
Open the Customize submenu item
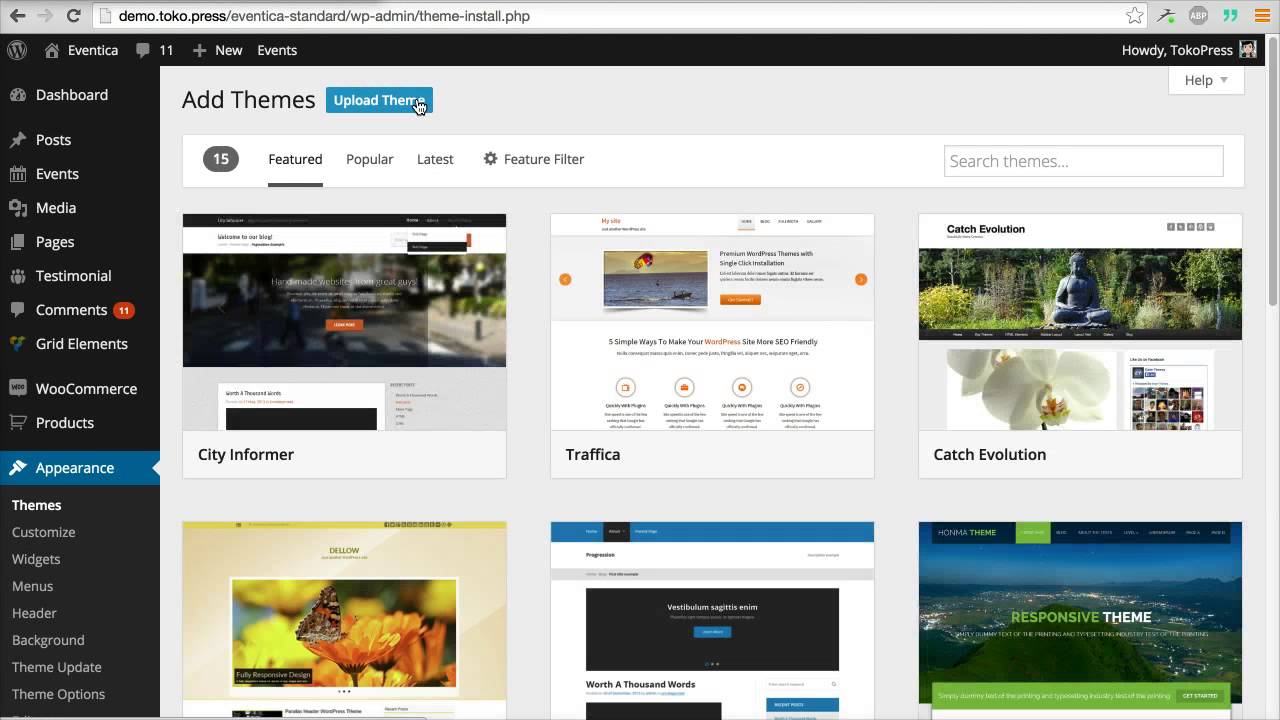point(44,532)
